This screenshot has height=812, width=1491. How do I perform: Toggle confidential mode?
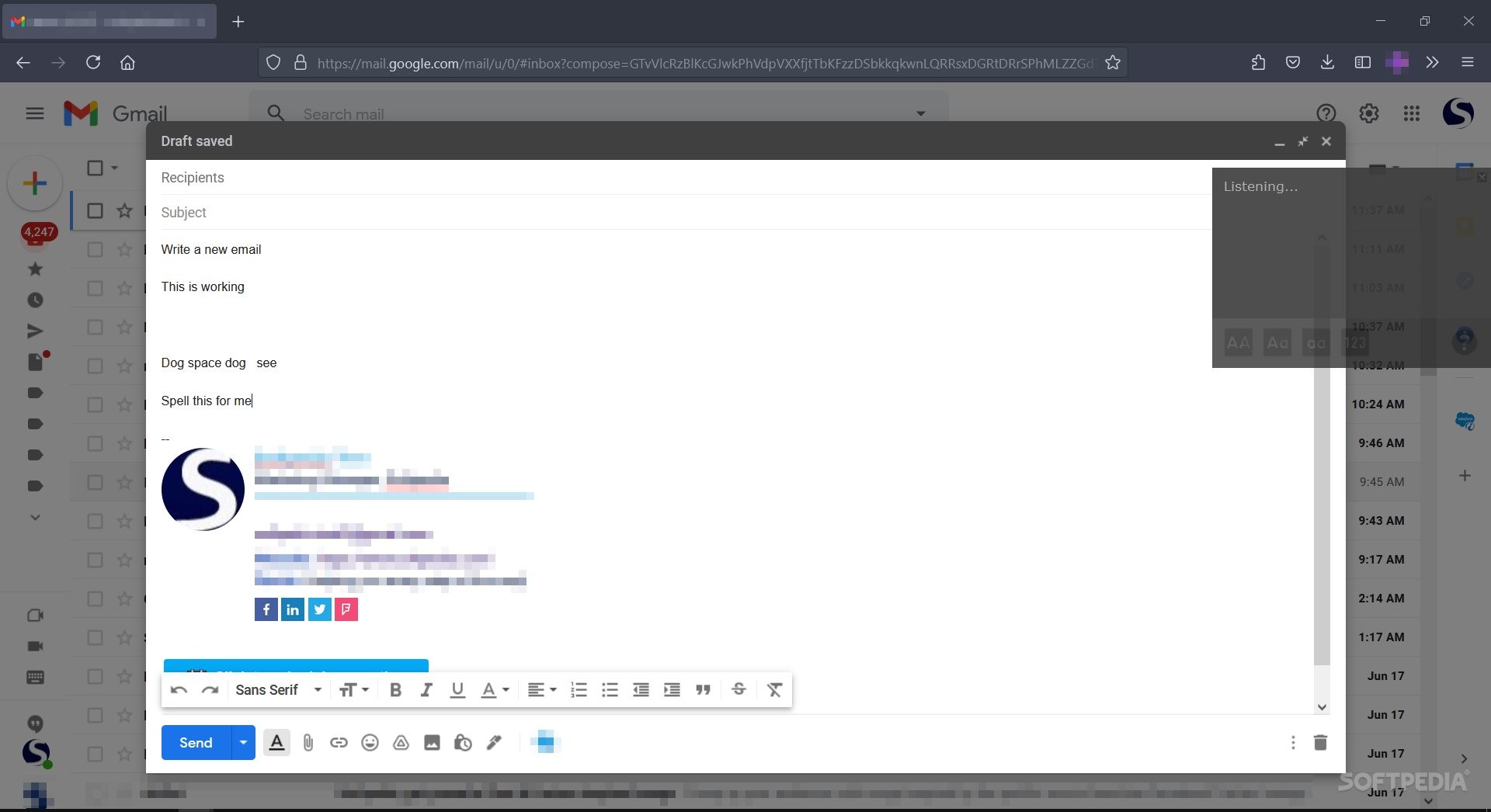click(x=463, y=743)
